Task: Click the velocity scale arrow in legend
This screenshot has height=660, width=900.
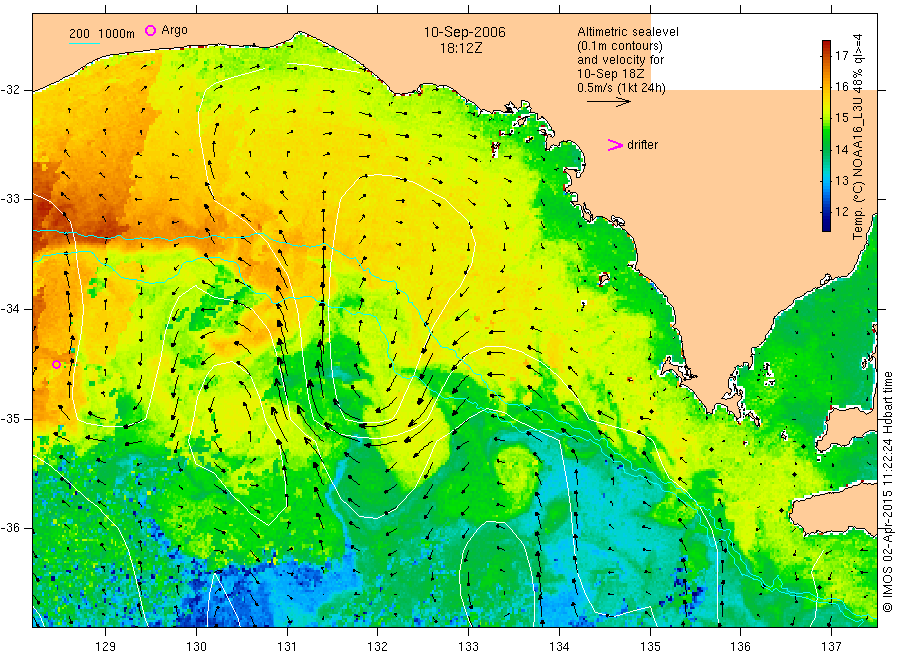Action: [608, 102]
